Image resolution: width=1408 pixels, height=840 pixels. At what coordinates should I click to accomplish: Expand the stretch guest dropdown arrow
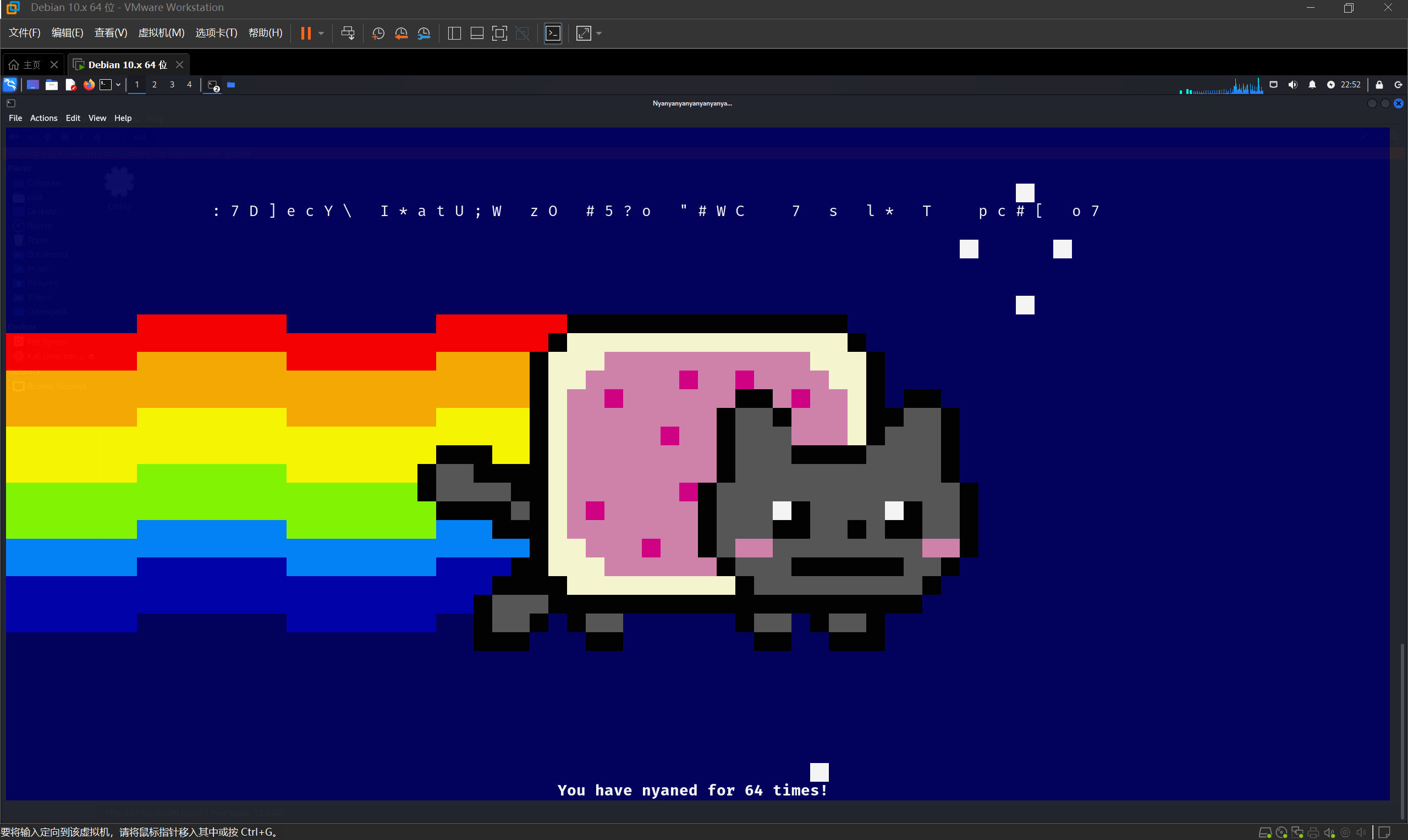[599, 34]
